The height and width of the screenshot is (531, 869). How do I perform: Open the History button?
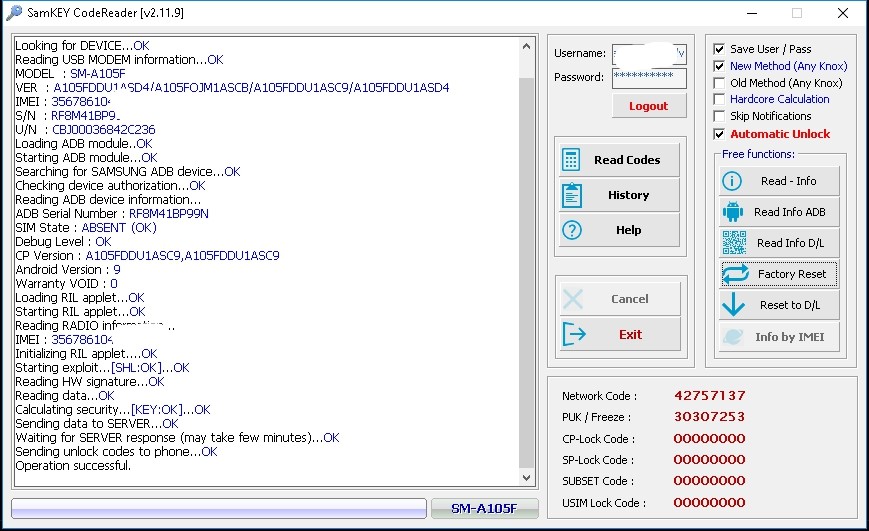(x=619, y=195)
